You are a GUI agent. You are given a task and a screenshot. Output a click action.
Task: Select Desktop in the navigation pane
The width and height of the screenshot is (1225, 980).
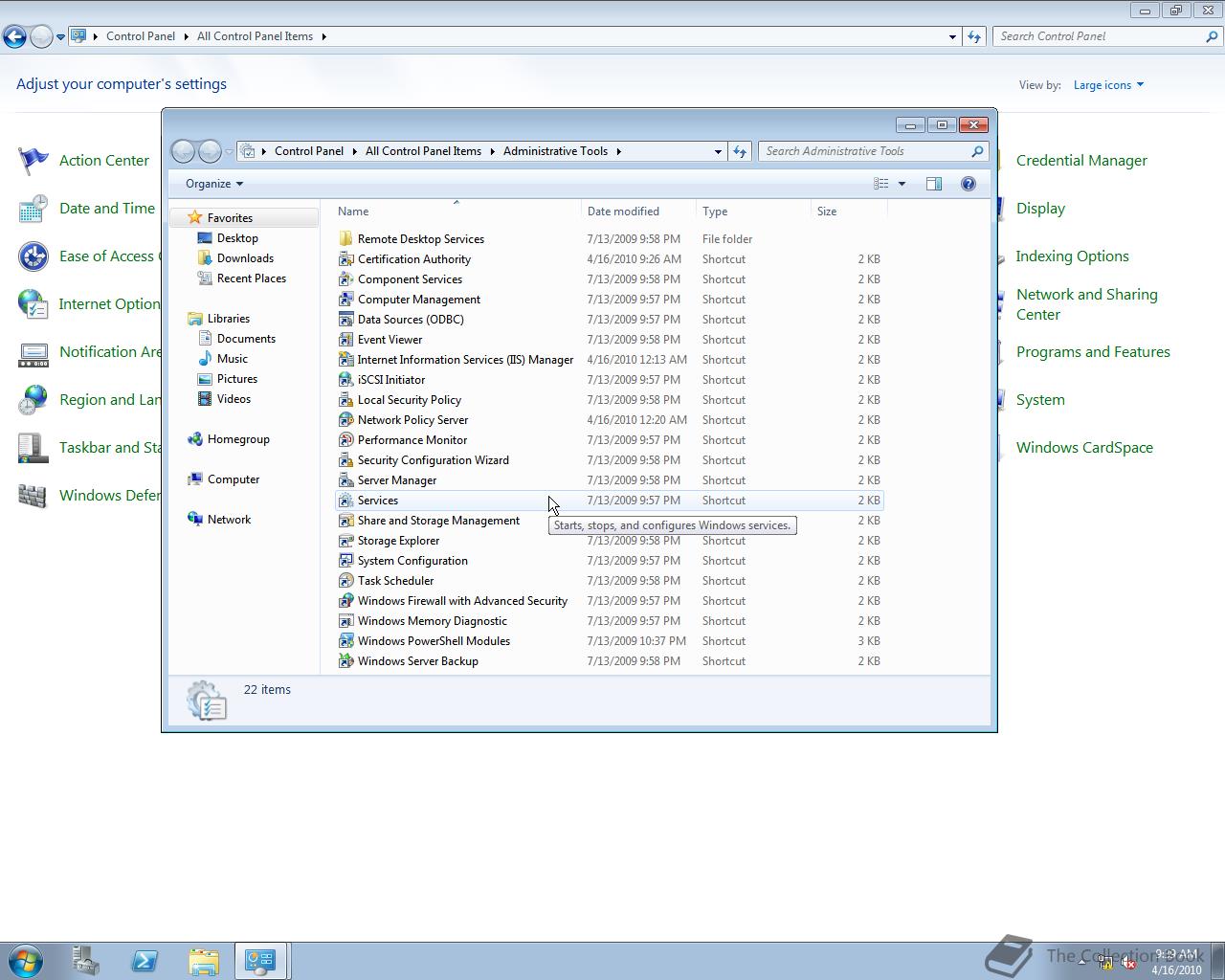click(237, 238)
